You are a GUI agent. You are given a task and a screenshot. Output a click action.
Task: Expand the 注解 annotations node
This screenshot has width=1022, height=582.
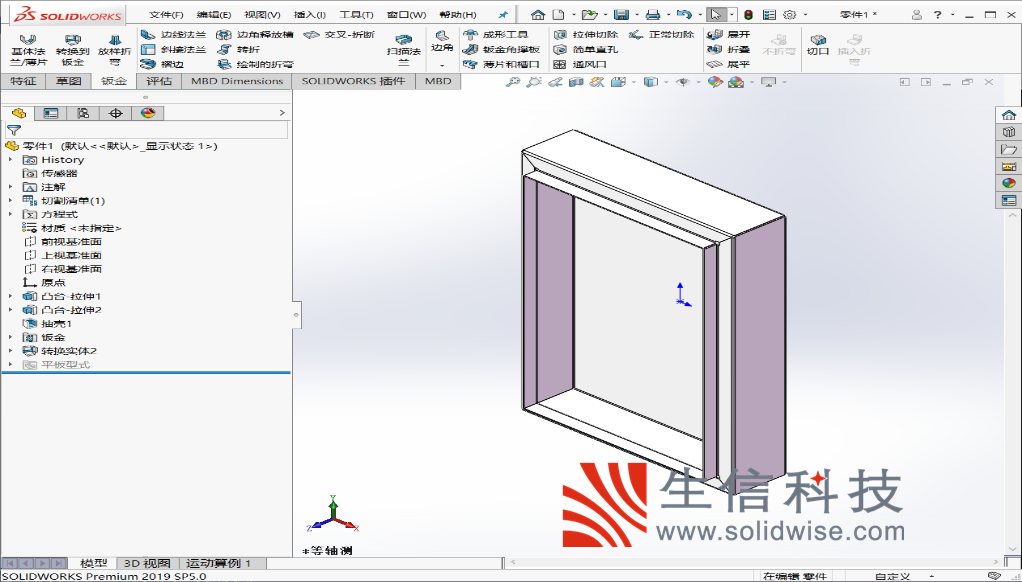click(10, 187)
